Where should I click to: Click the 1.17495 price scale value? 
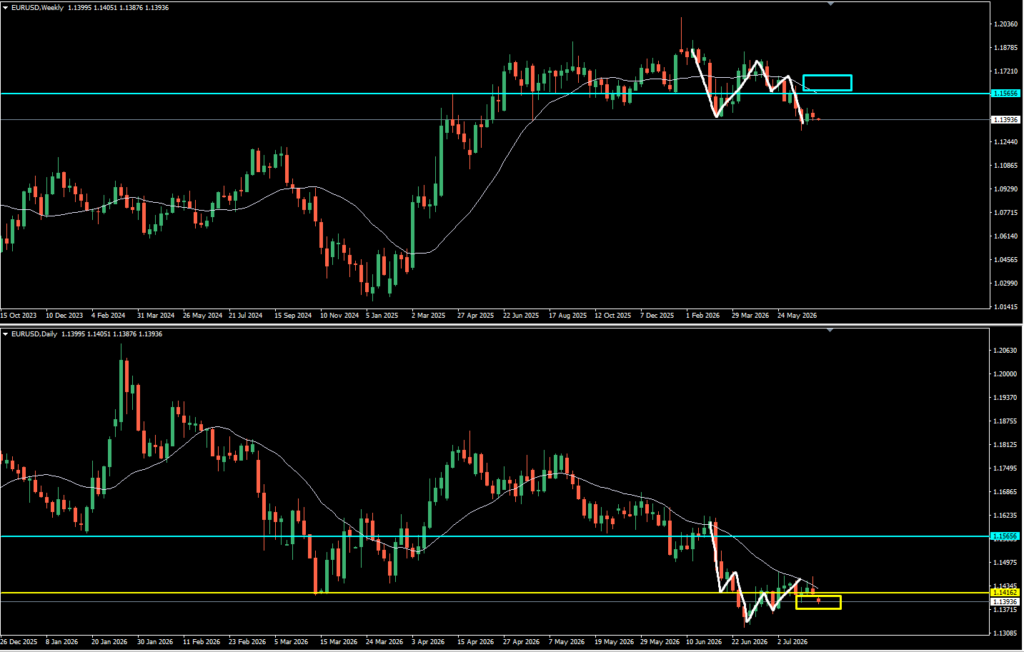[1006, 468]
